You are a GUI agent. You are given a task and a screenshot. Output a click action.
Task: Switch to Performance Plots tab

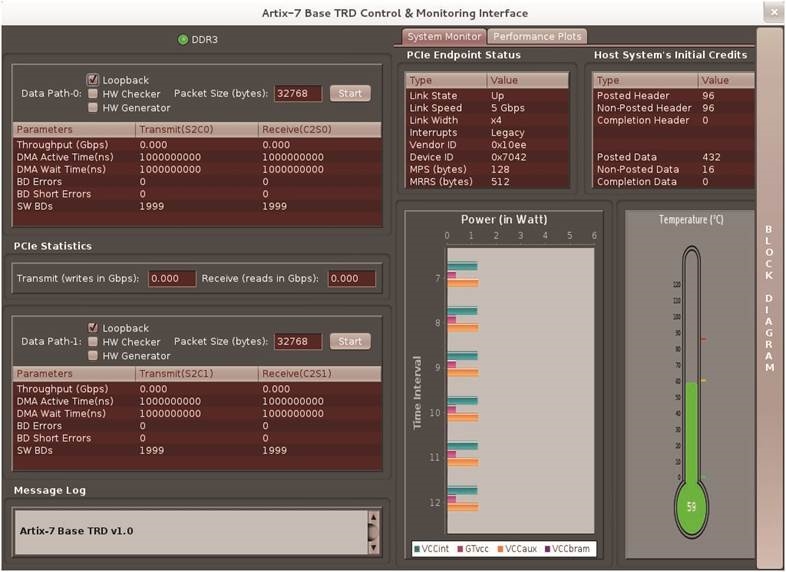pos(537,37)
